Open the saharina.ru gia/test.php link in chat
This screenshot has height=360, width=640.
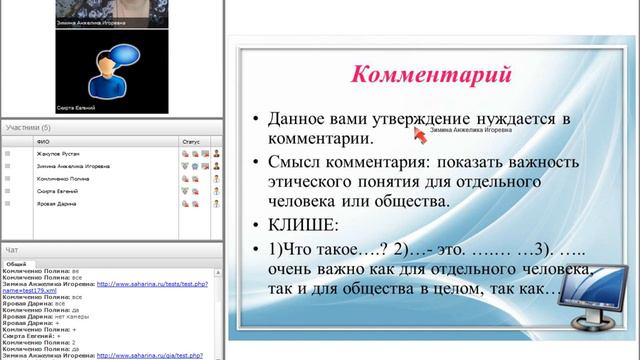[x=149, y=356]
